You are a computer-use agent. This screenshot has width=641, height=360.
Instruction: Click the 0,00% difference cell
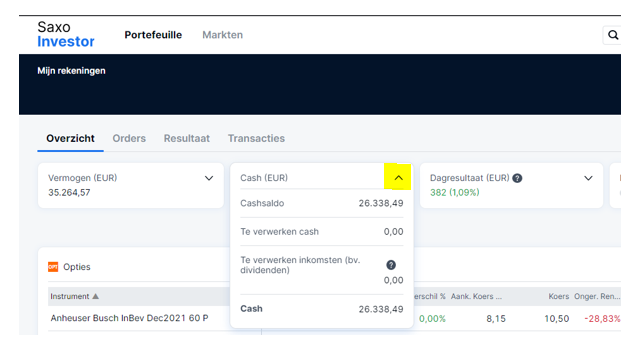pos(432,319)
